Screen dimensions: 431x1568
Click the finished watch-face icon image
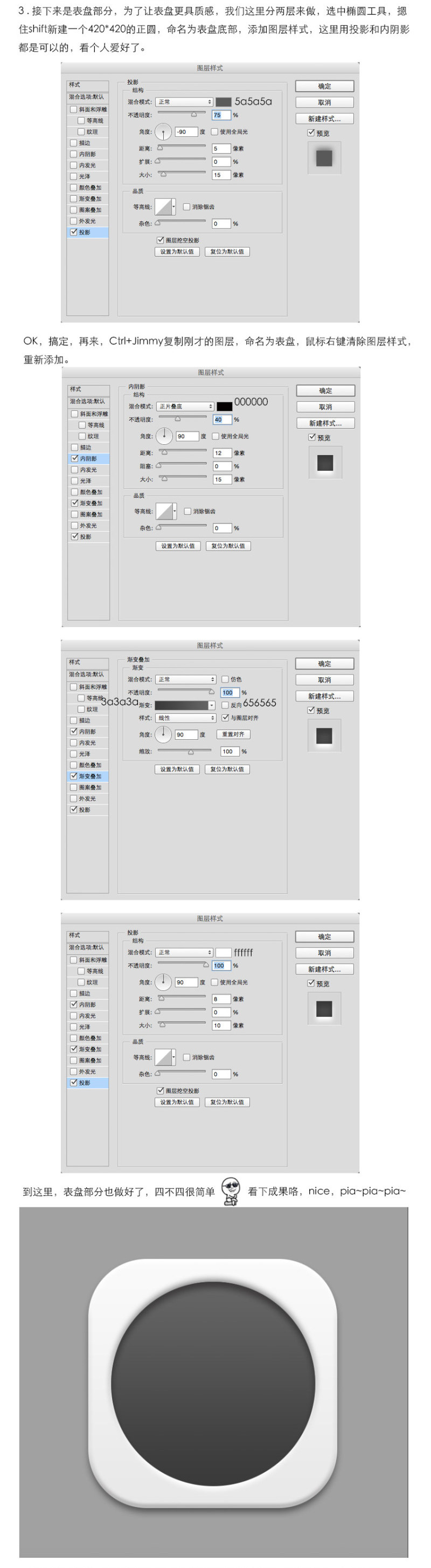[213, 1383]
